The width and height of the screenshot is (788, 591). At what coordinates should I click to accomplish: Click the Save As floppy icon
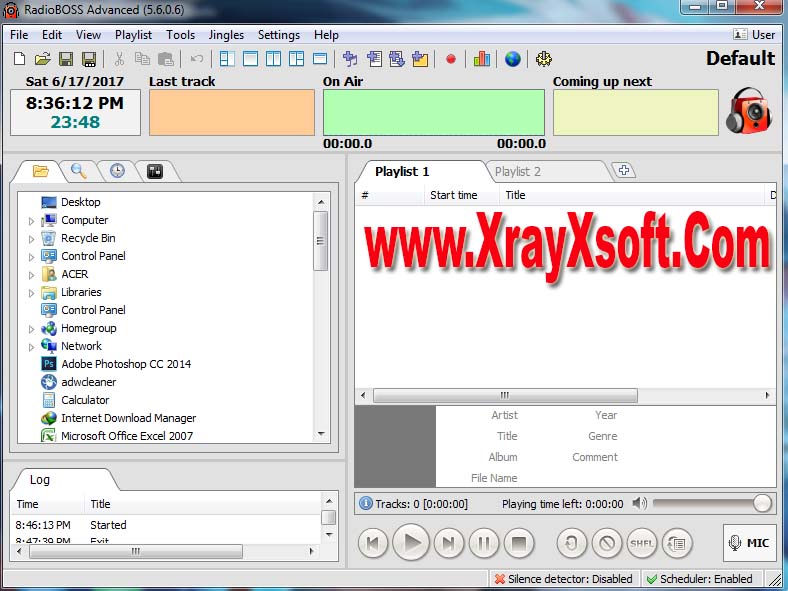tap(89, 59)
